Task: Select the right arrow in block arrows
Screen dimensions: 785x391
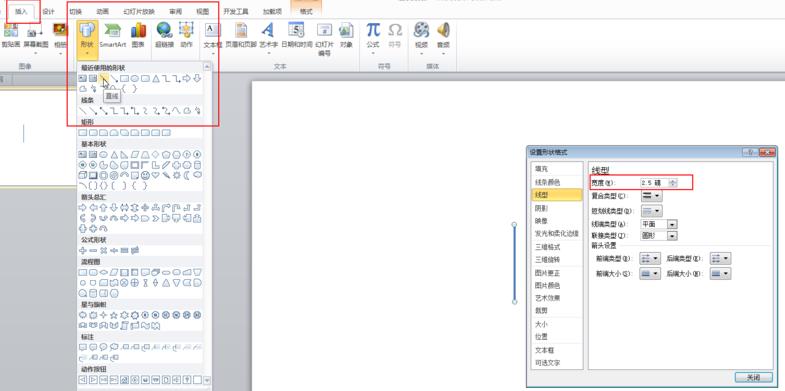Action: pos(83,207)
